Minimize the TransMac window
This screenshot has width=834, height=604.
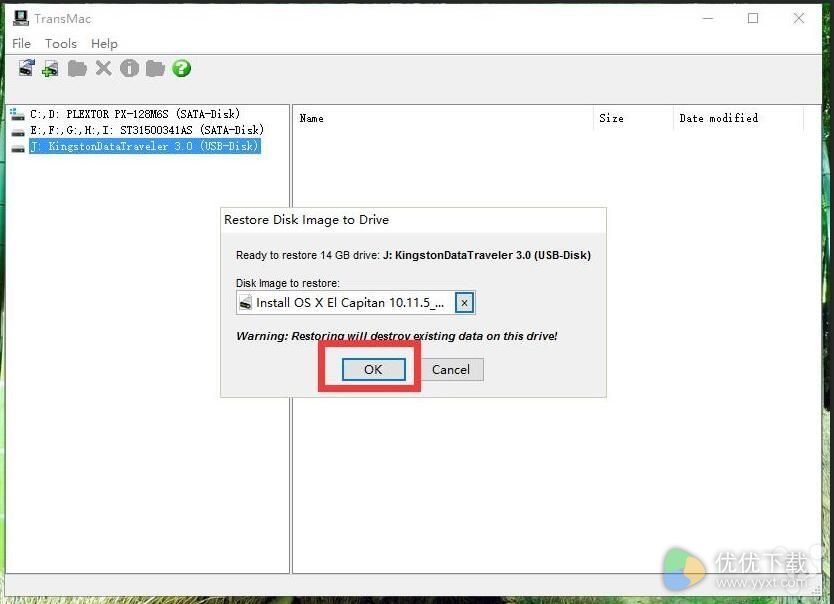tap(708, 19)
